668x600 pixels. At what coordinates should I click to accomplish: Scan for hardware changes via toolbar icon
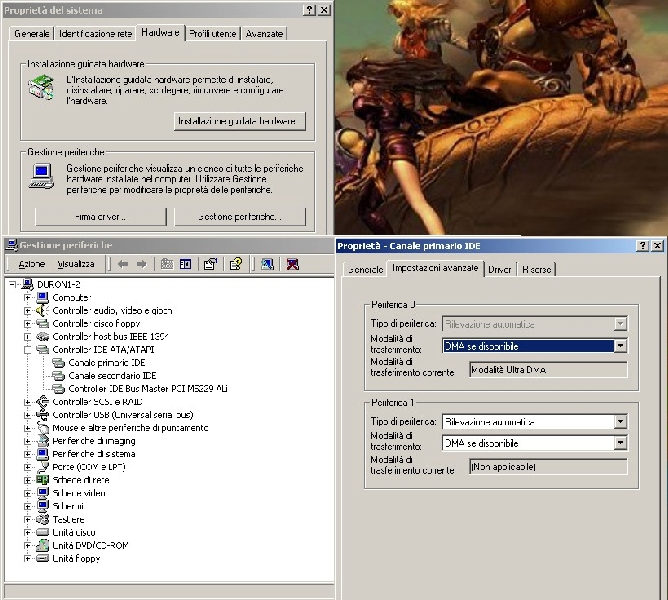267,264
